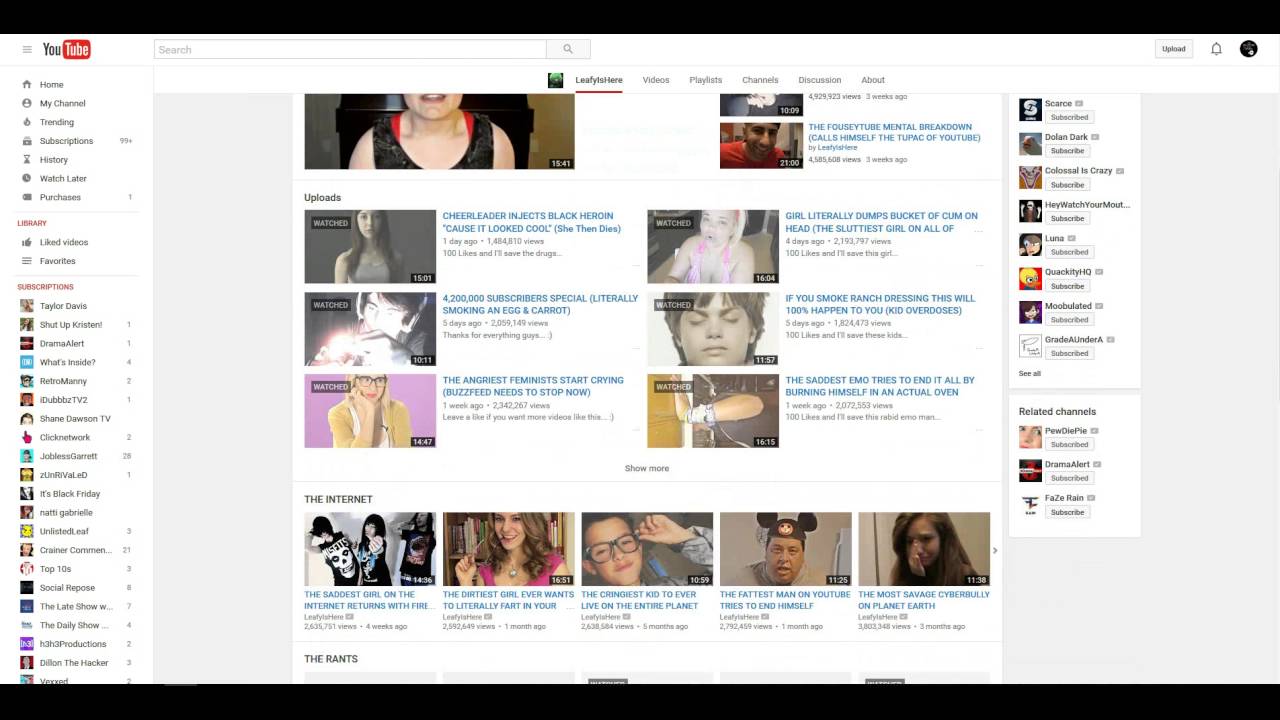
Task: Open the account avatar menu
Action: tap(1248, 49)
